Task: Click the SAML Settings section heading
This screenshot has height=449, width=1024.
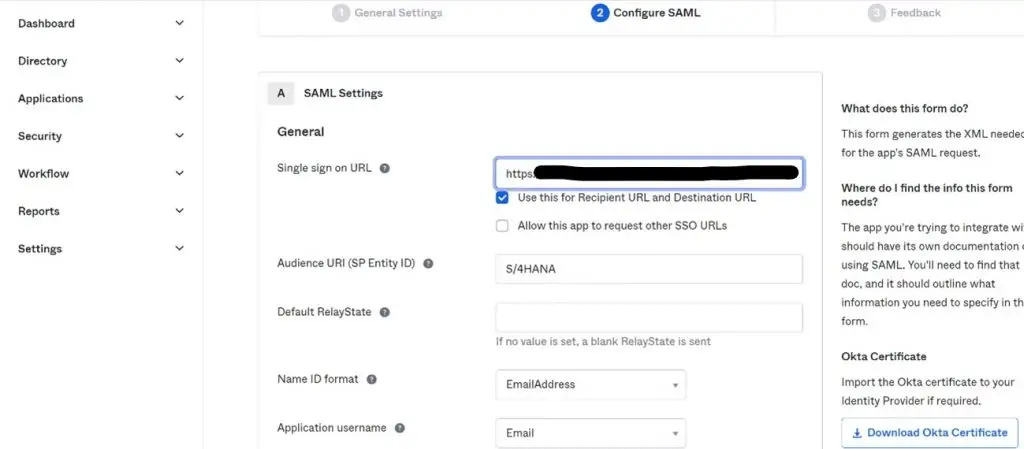Action: click(x=343, y=93)
